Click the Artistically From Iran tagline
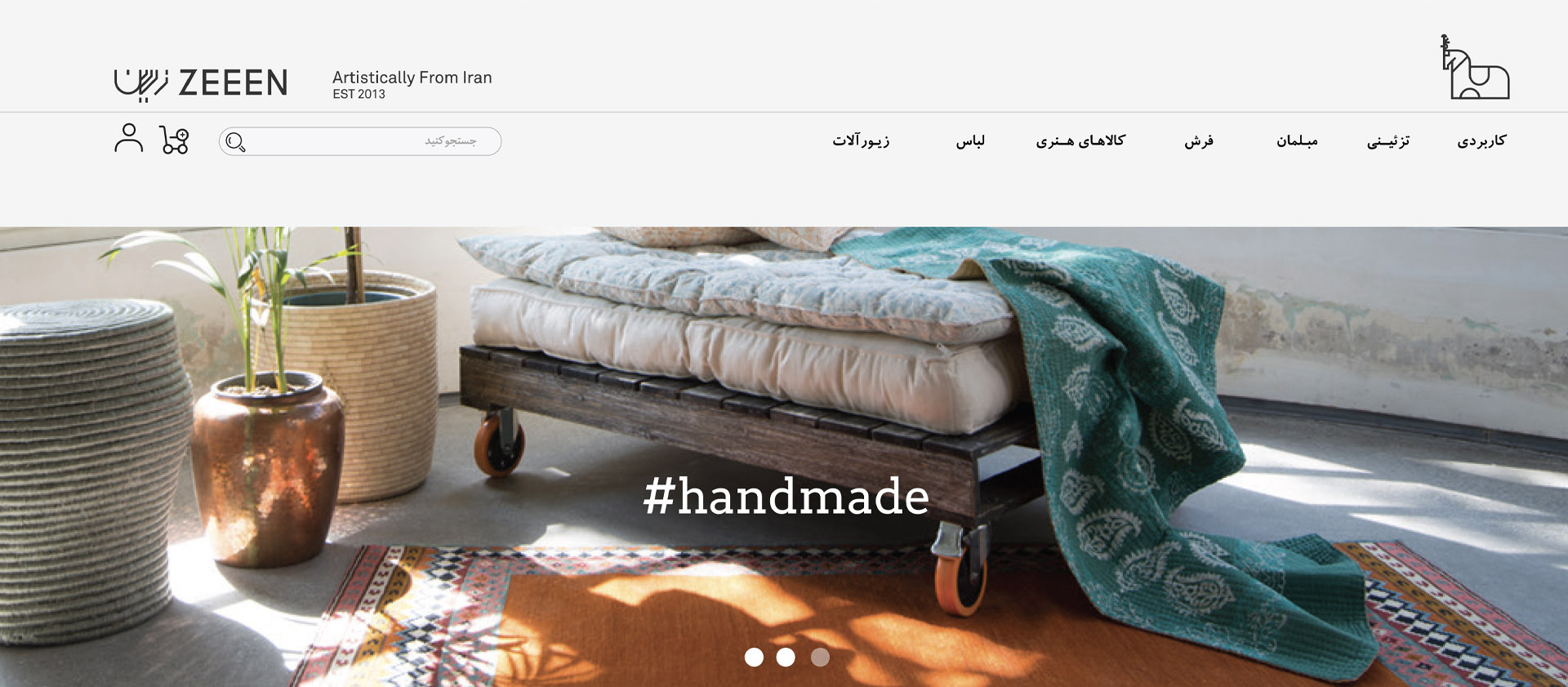The width and height of the screenshot is (1568, 687). coord(412,78)
